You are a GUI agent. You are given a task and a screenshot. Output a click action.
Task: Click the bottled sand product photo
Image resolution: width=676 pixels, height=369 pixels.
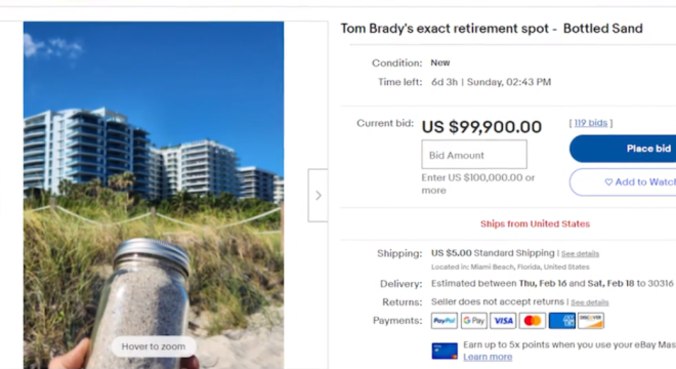153,195
